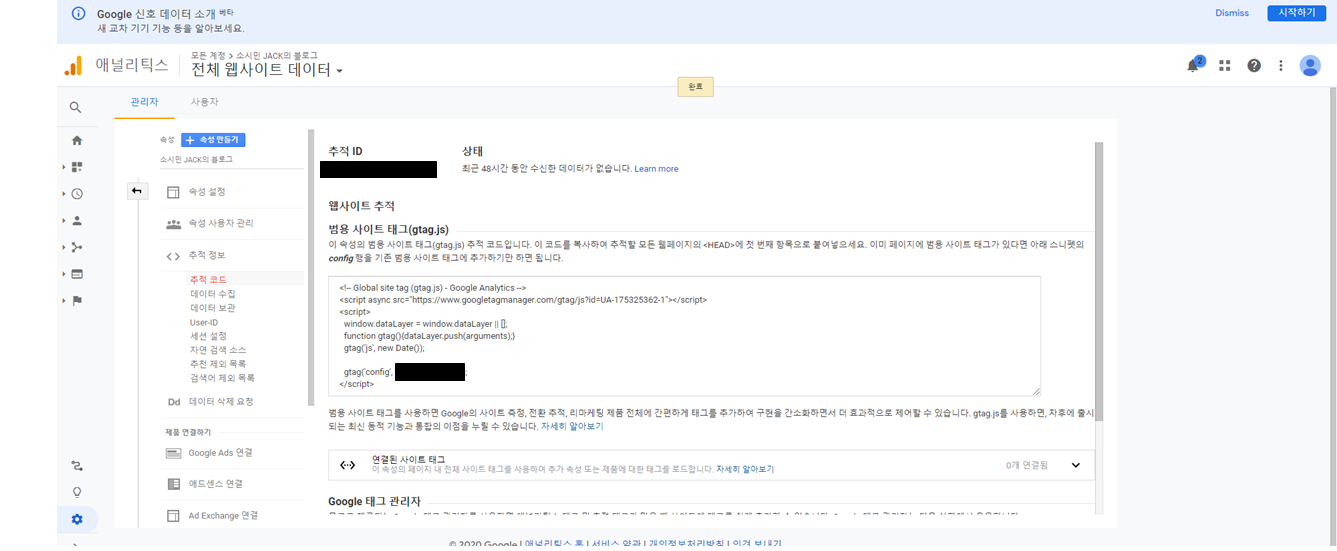Expand the Conversions sidebar arrow

coord(64,300)
